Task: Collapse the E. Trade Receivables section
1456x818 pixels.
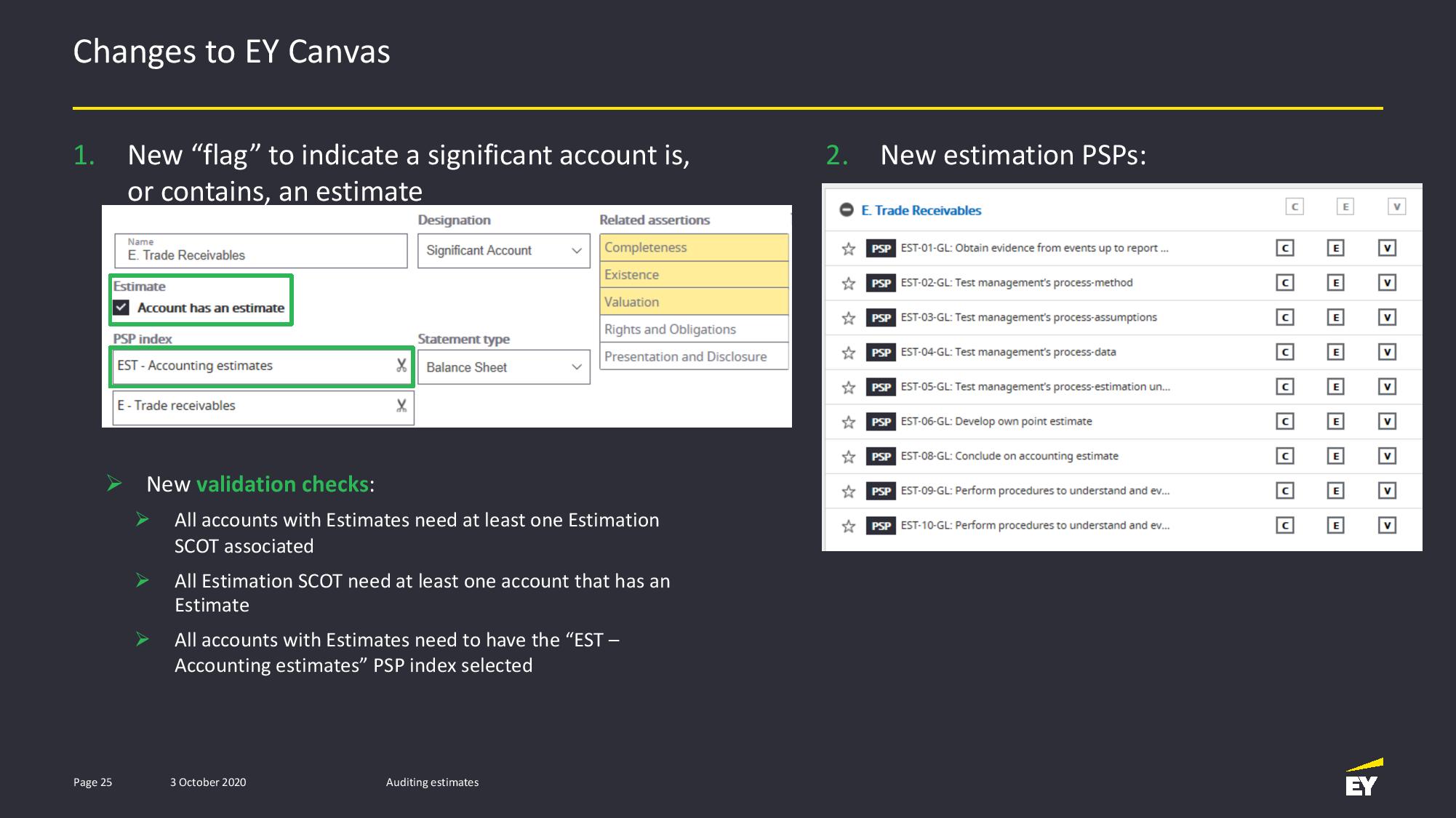Action: click(847, 210)
